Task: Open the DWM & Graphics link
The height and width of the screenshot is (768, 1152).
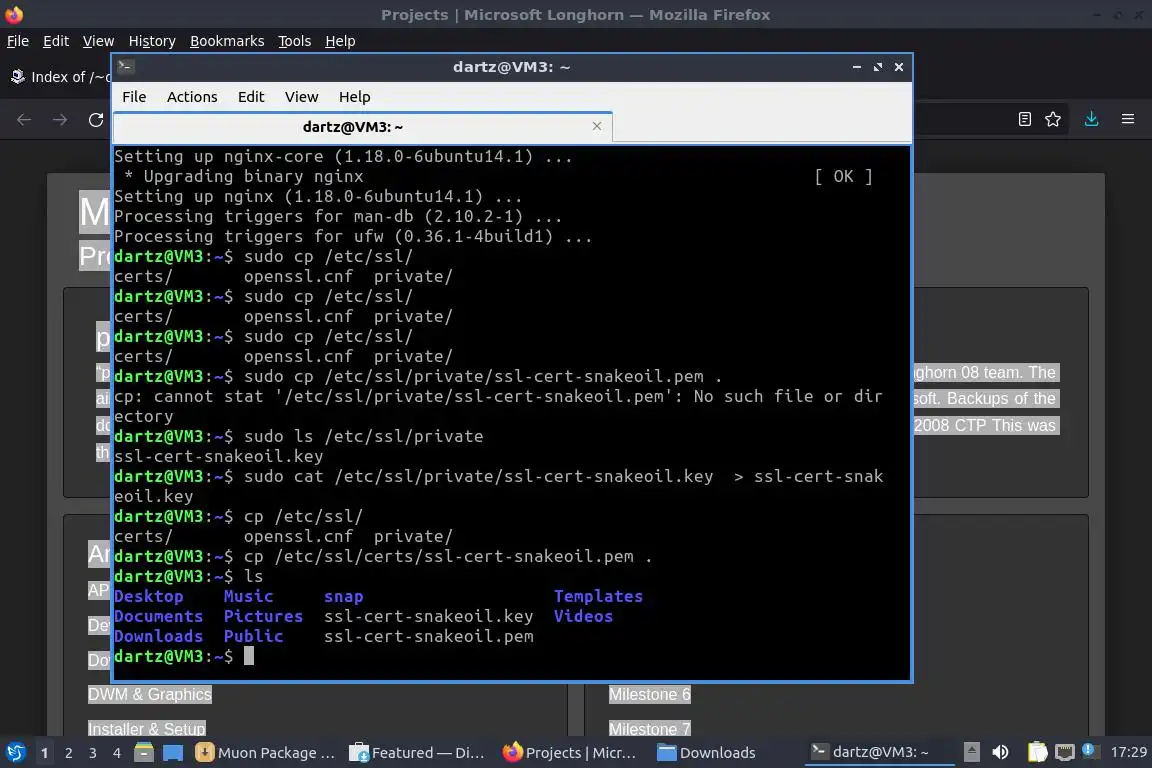Action: pyautogui.click(x=150, y=695)
